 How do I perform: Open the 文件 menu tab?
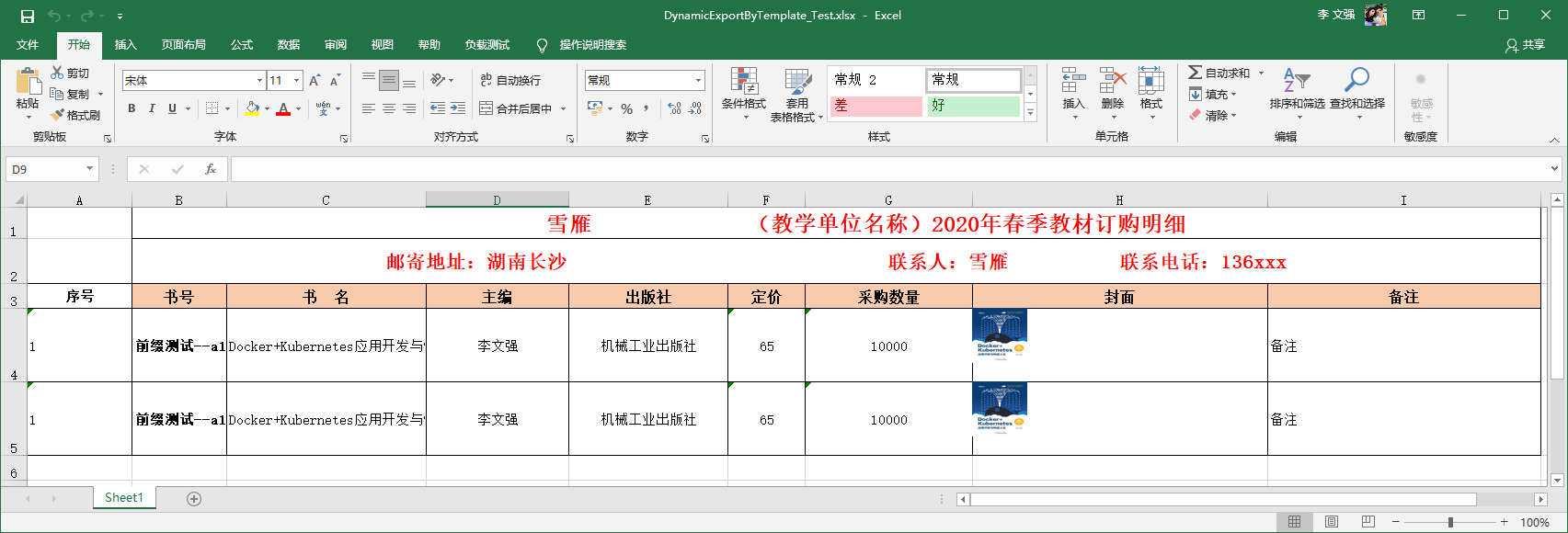click(x=28, y=45)
